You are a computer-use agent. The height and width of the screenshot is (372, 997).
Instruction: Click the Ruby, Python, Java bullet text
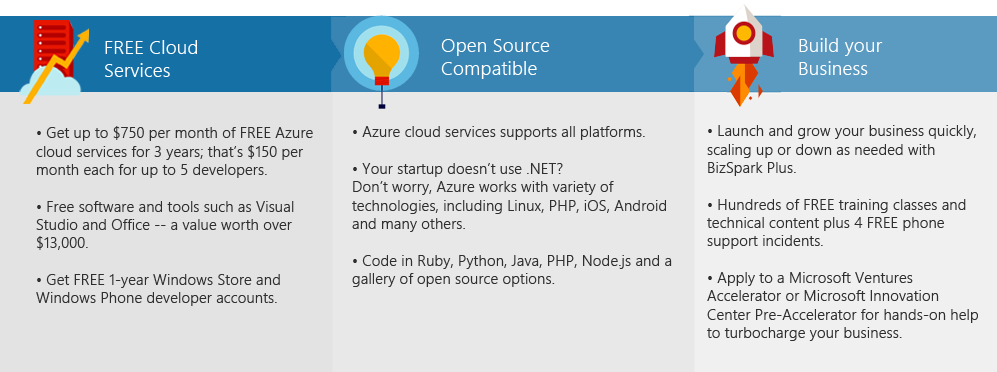(x=512, y=270)
